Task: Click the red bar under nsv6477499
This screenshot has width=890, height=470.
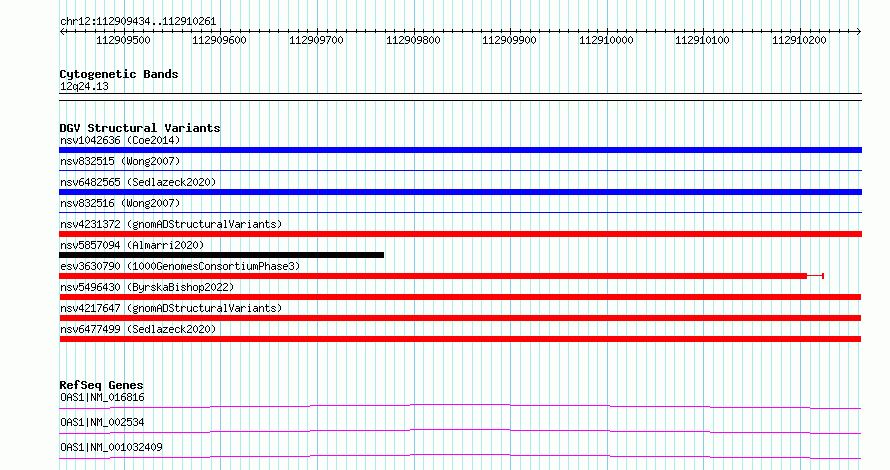Action: (x=460, y=339)
